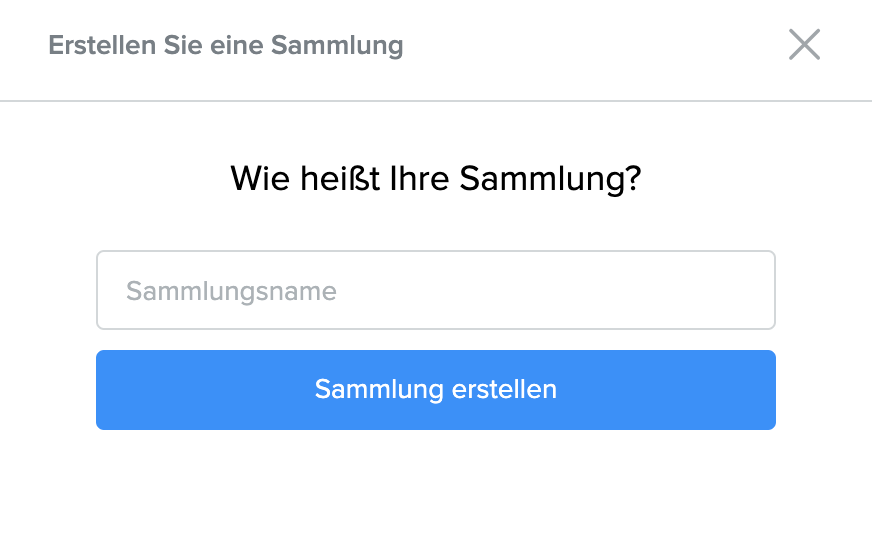Click the question heading above the input
Image resolution: width=872 pixels, height=536 pixels.
pyautogui.click(x=435, y=179)
